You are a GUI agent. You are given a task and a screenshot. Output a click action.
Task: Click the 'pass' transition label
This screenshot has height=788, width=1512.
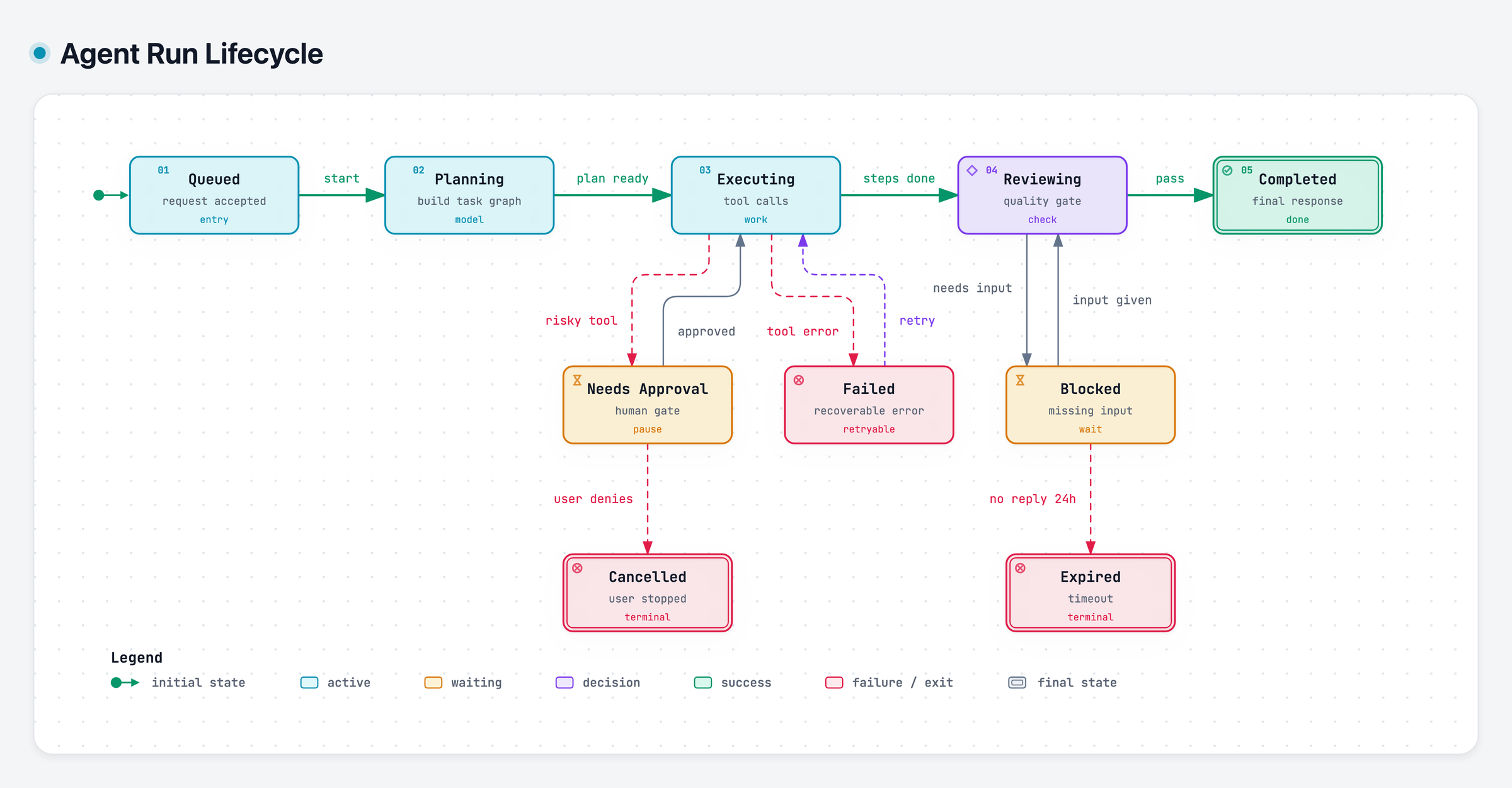point(1170,178)
